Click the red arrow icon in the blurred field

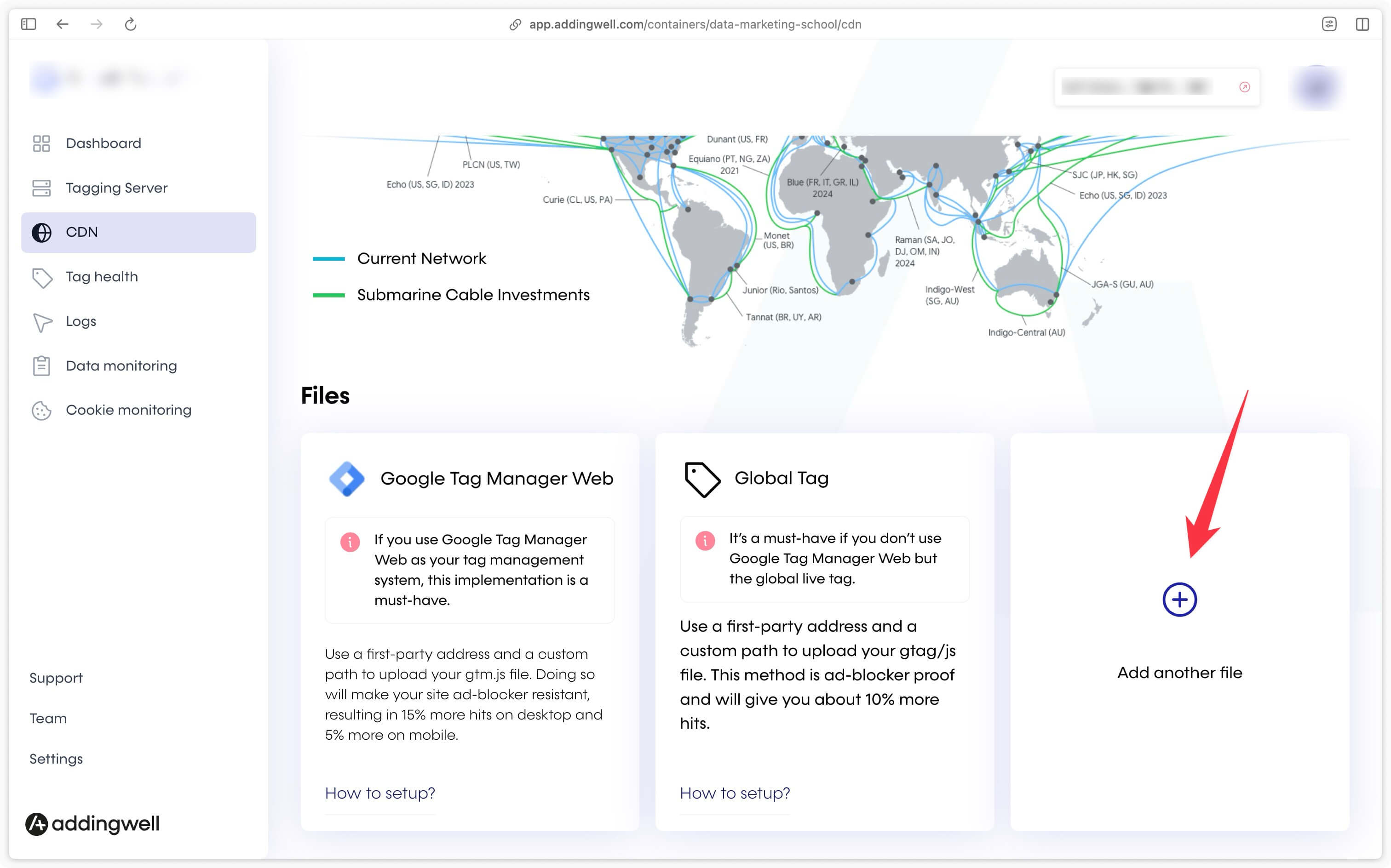(1245, 87)
